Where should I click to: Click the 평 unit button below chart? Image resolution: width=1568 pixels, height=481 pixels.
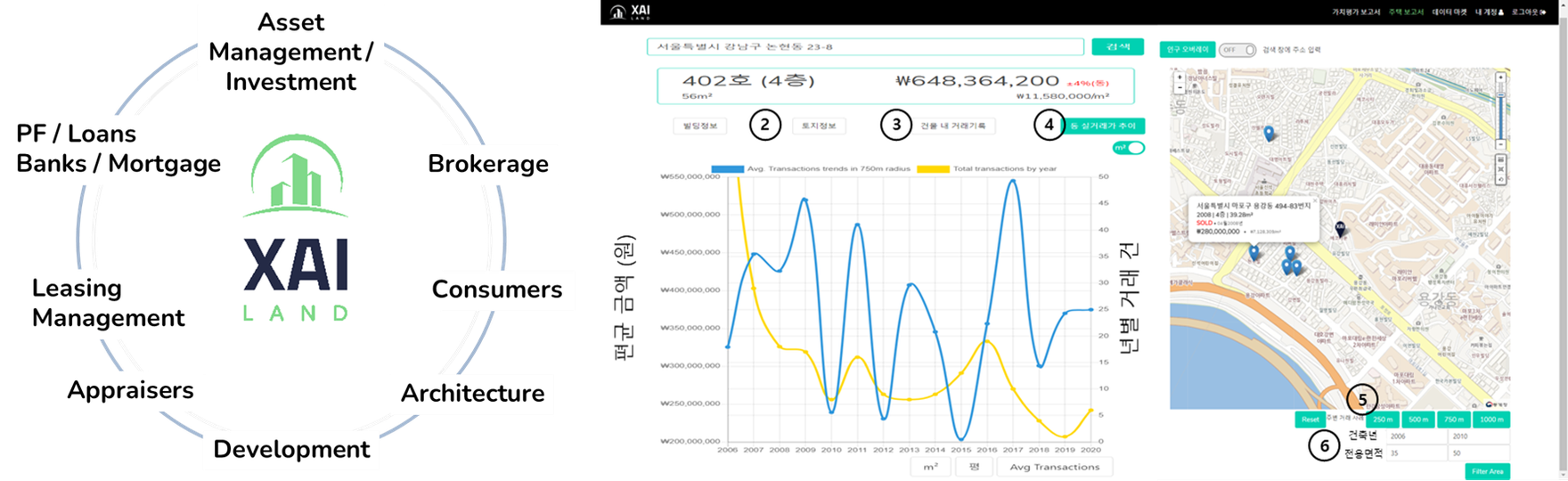[974, 467]
